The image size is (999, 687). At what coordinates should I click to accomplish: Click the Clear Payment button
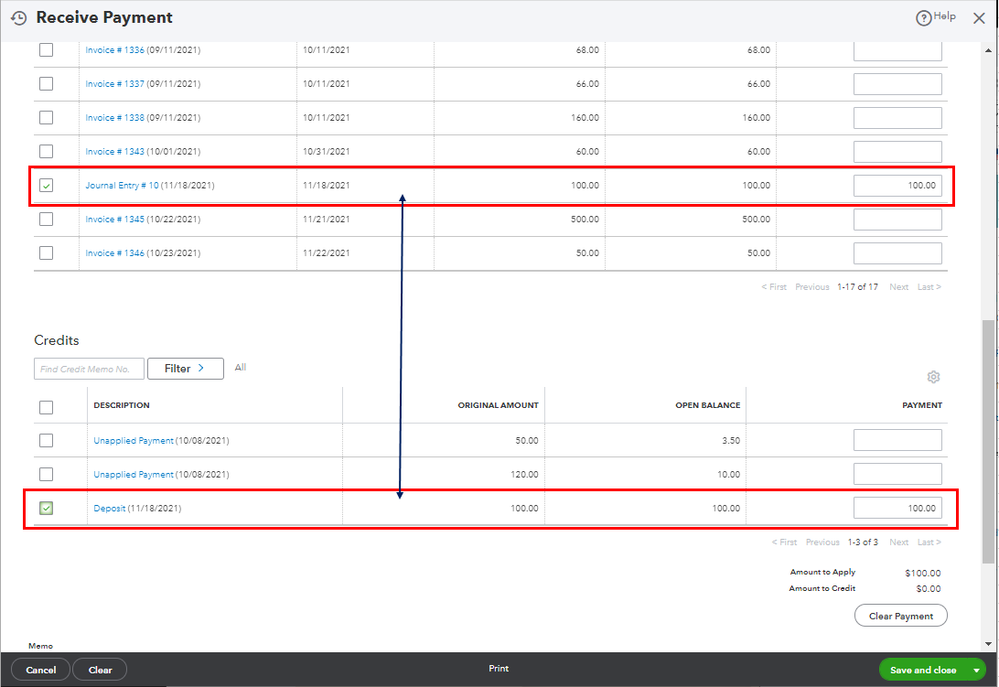pyautogui.click(x=900, y=616)
